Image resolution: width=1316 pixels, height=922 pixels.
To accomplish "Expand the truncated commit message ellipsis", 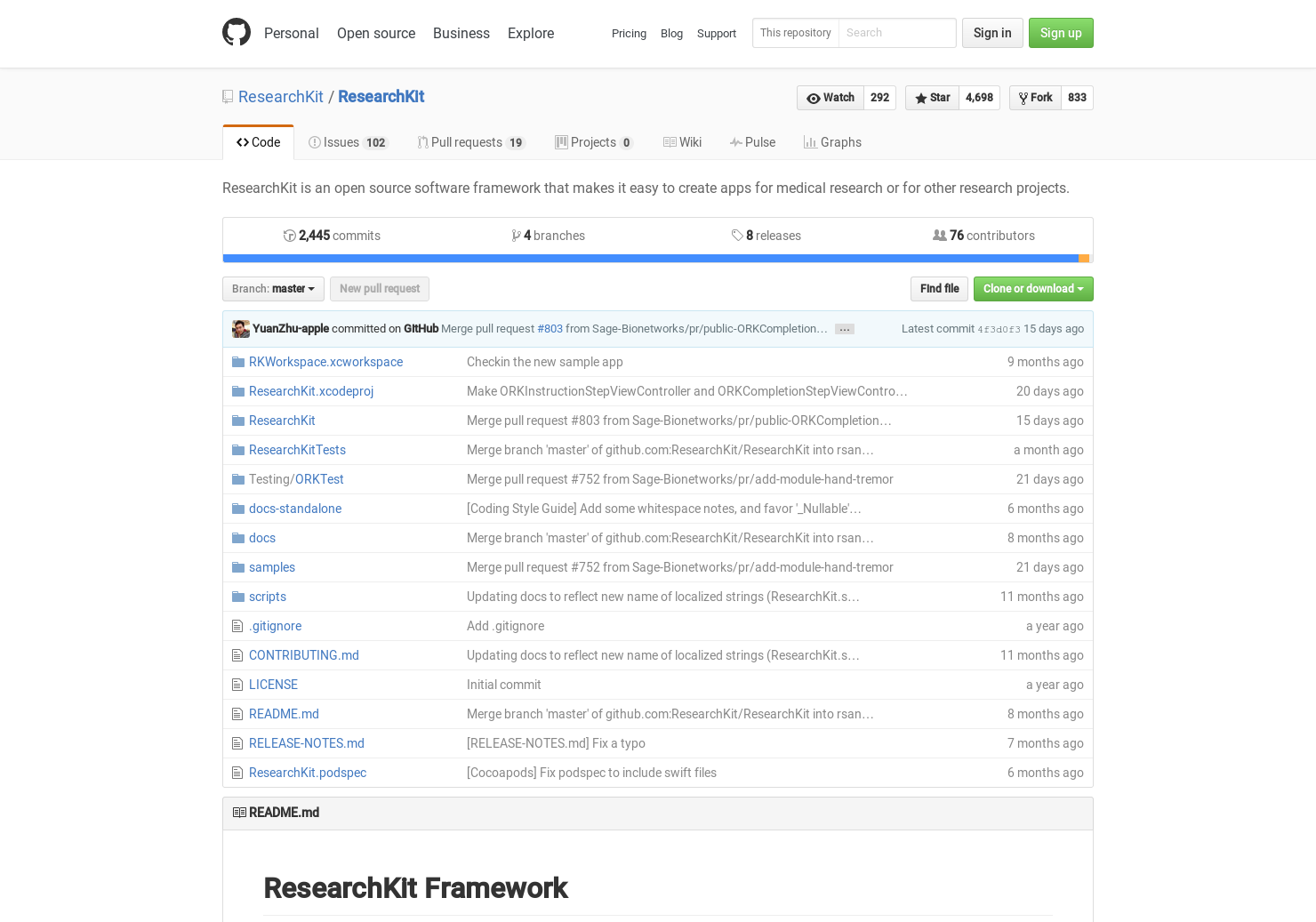I will pos(843,329).
